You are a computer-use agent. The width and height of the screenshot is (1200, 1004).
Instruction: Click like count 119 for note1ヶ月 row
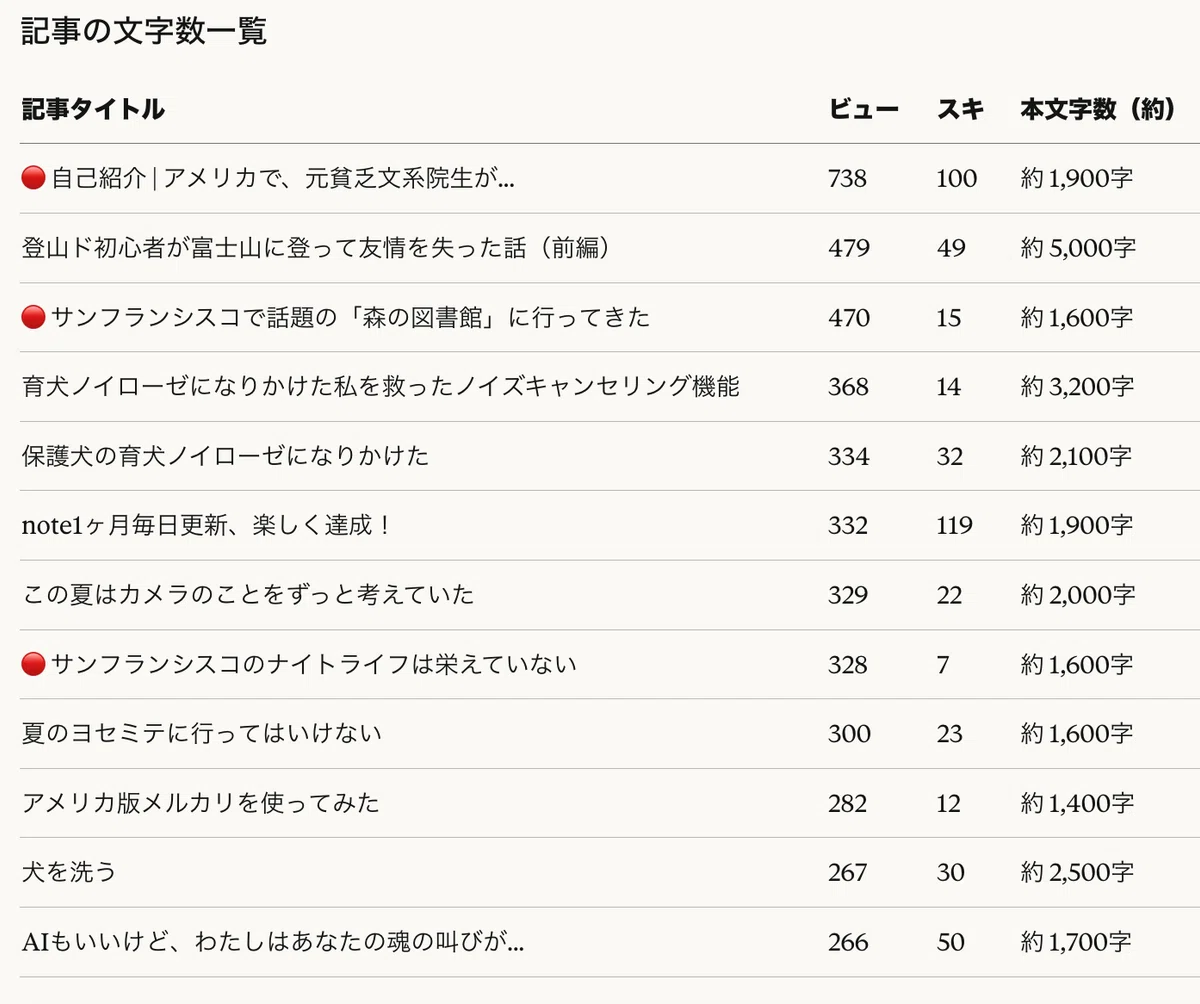click(x=954, y=525)
